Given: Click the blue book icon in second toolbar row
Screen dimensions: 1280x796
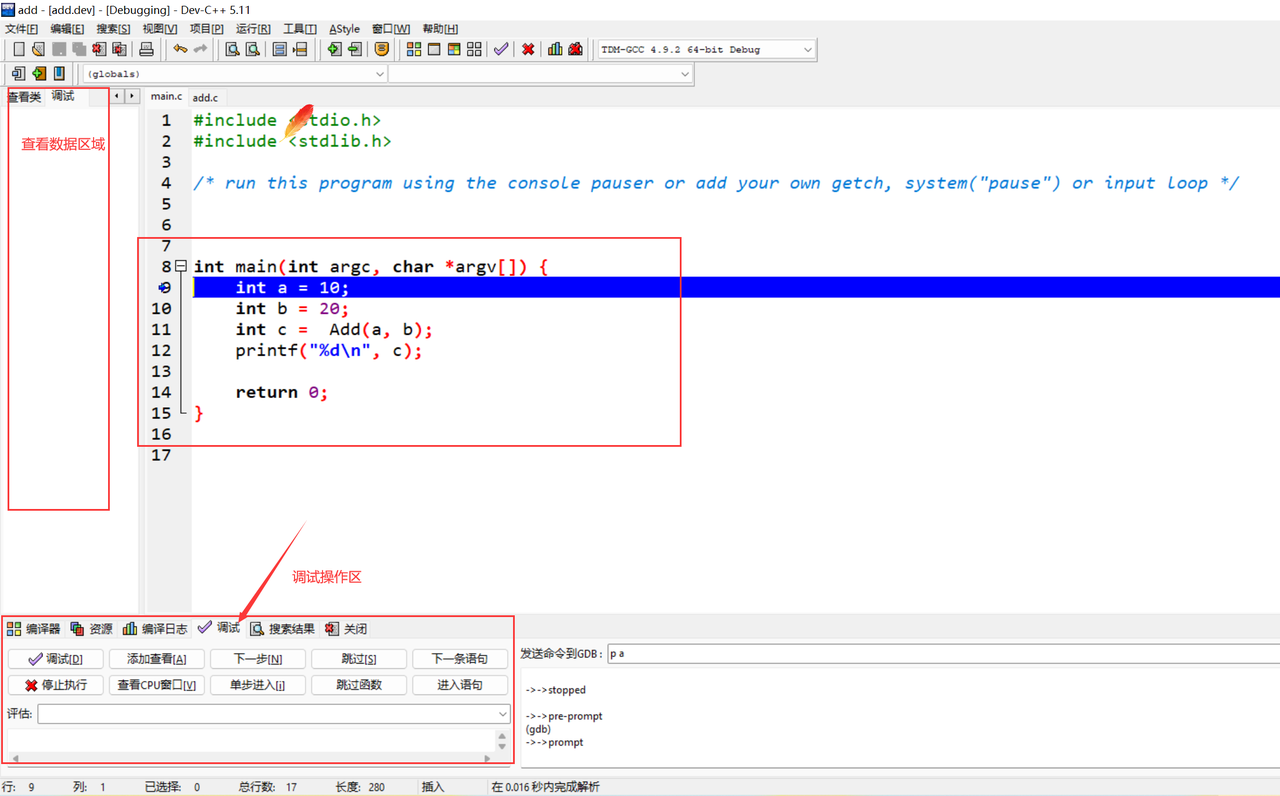Looking at the screenshot, I should 59,74.
